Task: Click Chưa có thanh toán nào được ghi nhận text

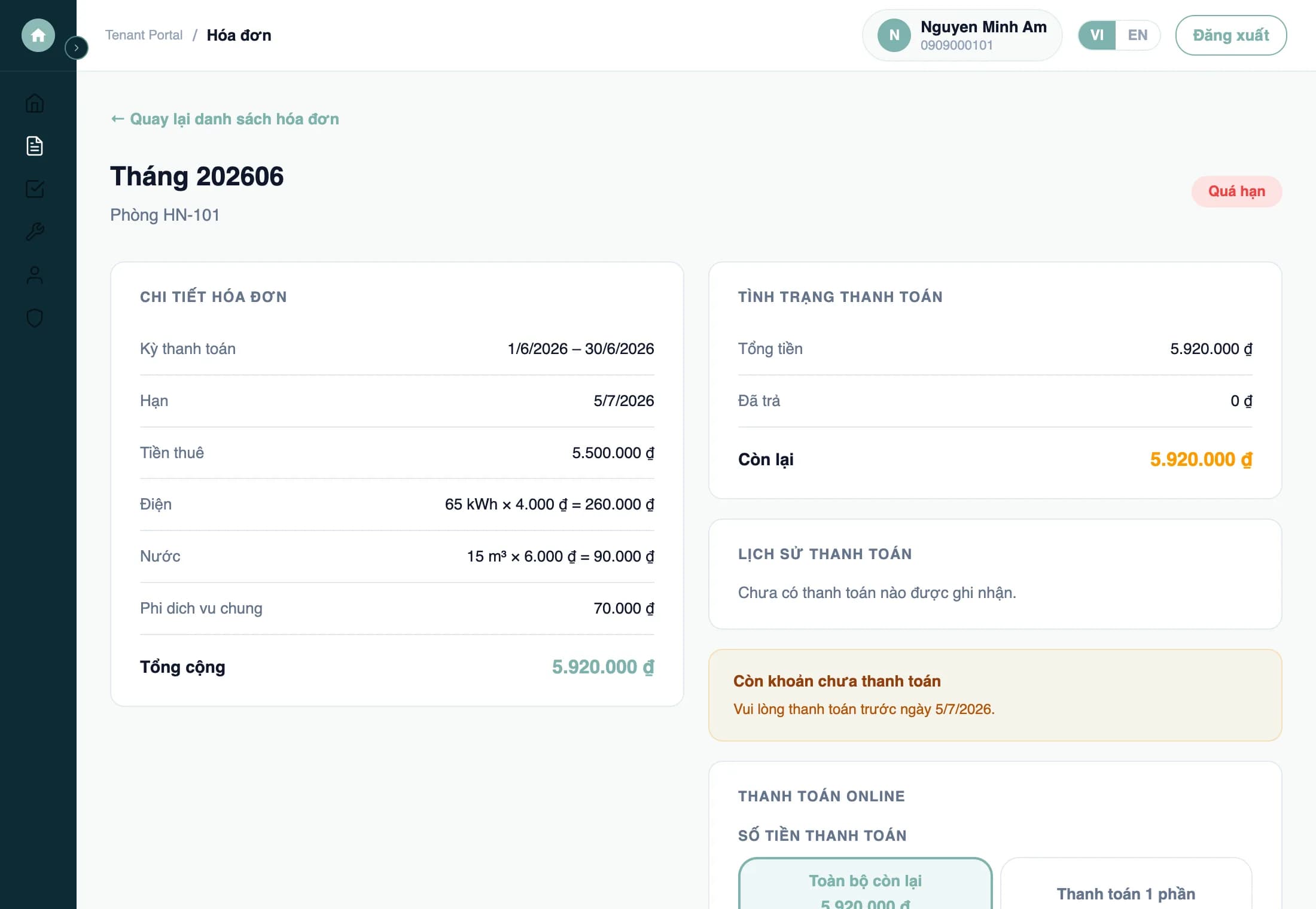Action: coord(877,593)
